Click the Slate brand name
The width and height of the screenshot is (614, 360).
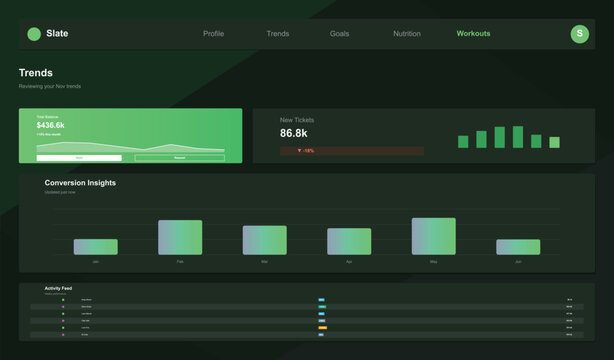pos(57,34)
